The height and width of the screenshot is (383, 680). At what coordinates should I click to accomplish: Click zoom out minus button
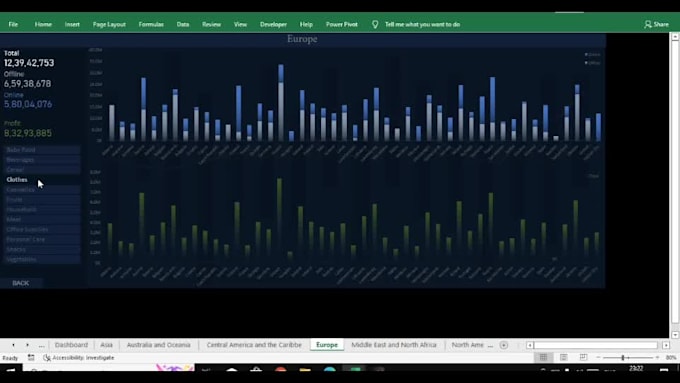pyautogui.click(x=598, y=357)
